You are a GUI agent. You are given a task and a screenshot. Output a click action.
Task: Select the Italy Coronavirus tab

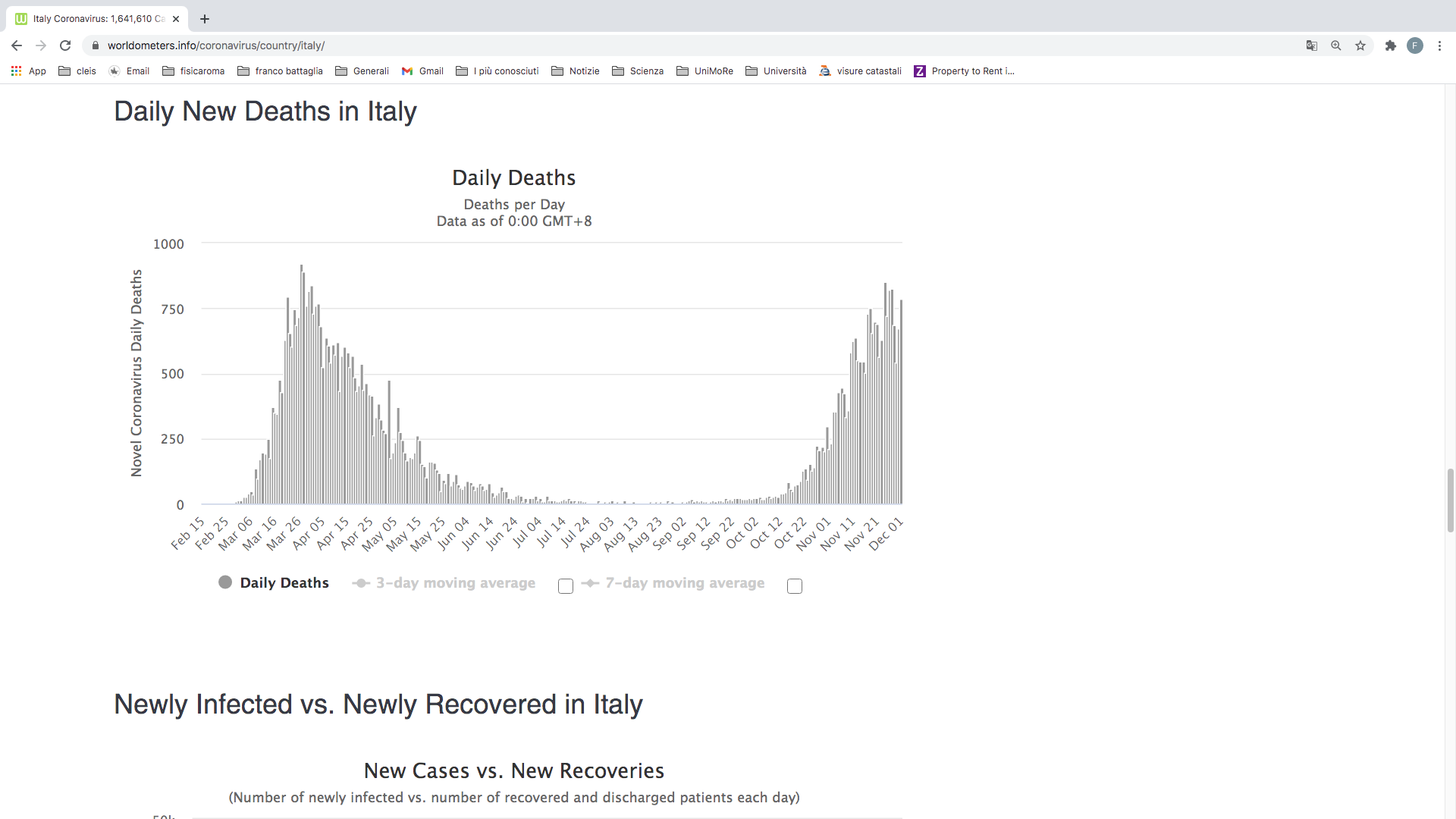tap(97, 19)
